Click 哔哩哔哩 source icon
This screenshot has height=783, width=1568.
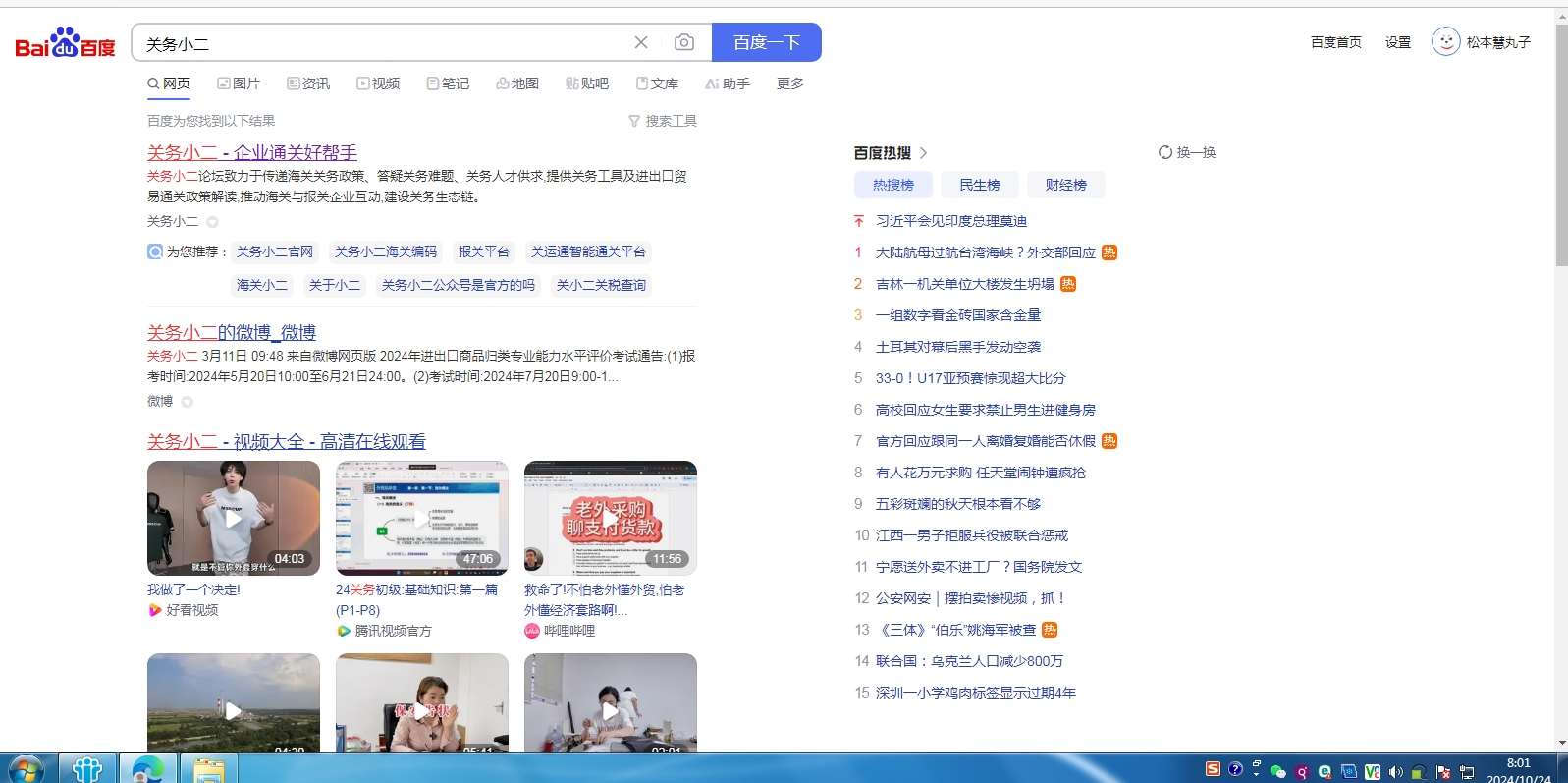click(532, 631)
